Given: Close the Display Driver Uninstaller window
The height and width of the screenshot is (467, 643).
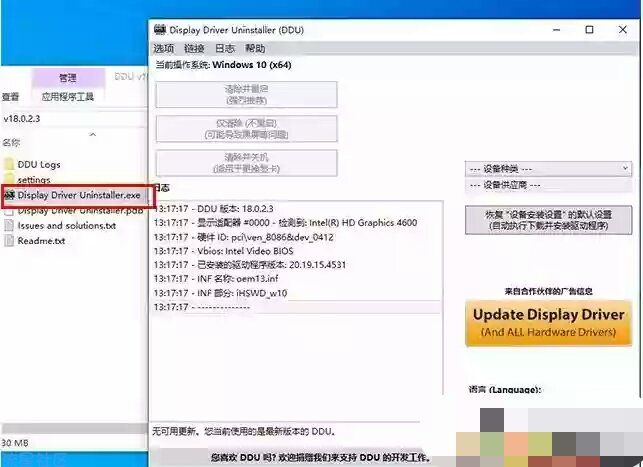Looking at the screenshot, I should [x=622, y=30].
